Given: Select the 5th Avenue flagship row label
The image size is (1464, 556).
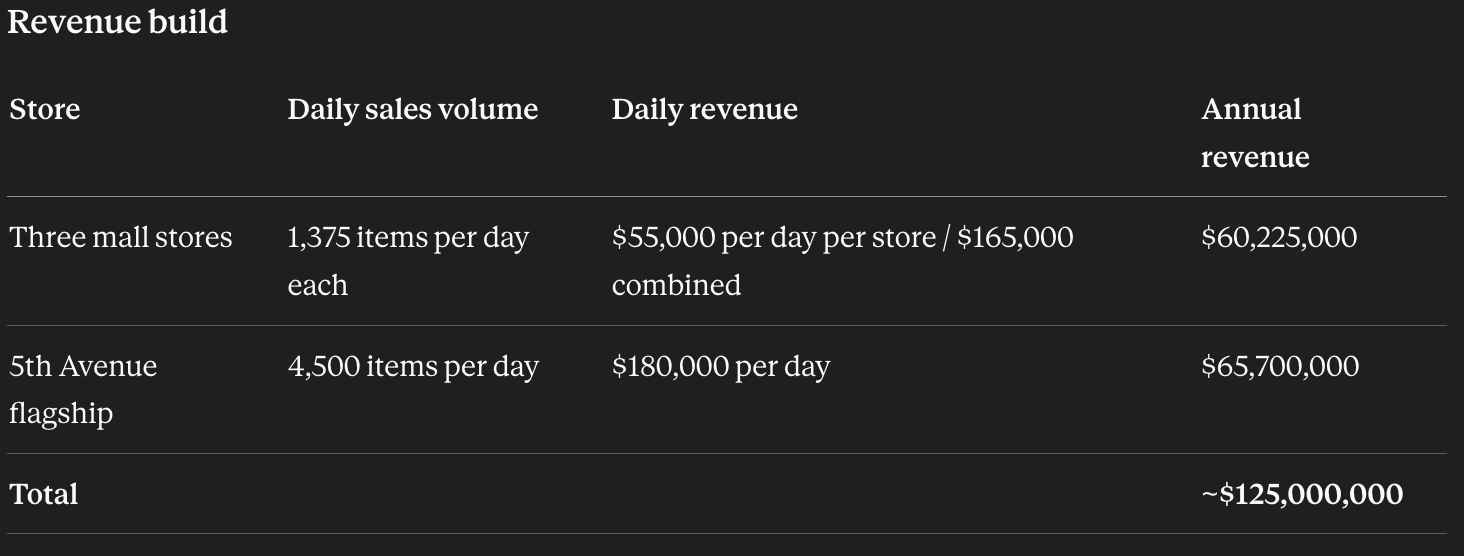Looking at the screenshot, I should 83,389.
